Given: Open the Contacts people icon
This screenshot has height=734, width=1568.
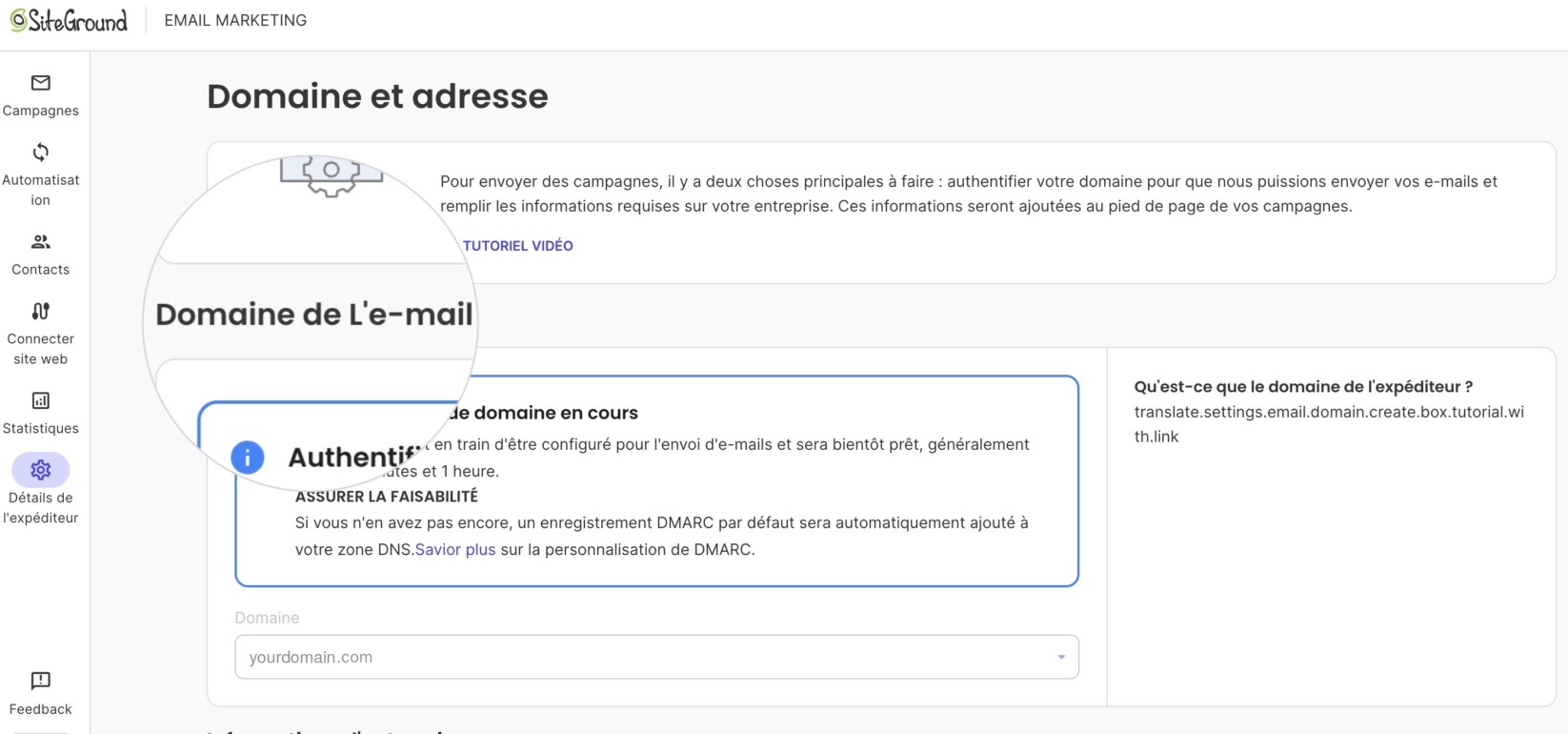Looking at the screenshot, I should click(x=40, y=242).
